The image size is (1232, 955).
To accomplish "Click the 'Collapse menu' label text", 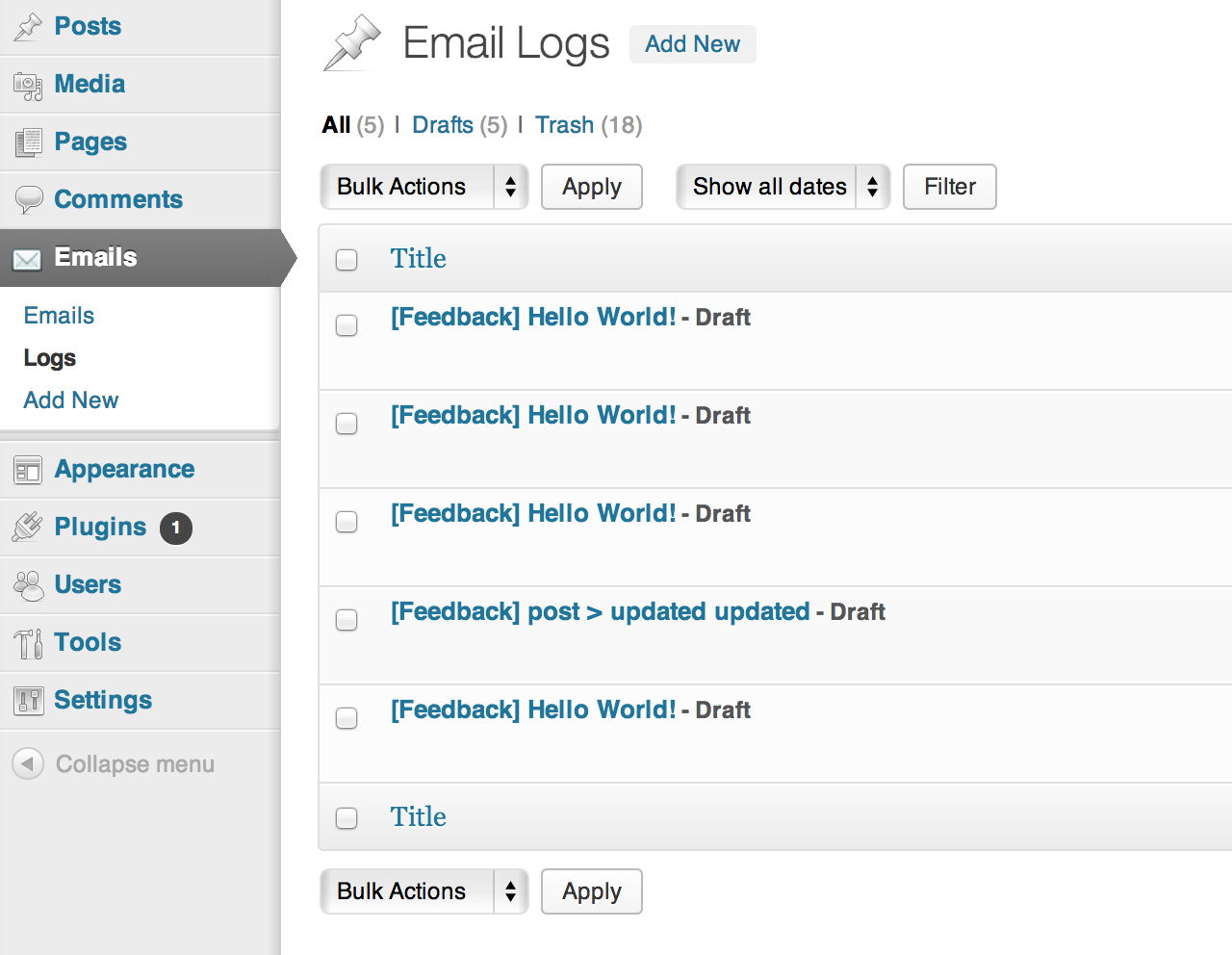I will 135,764.
